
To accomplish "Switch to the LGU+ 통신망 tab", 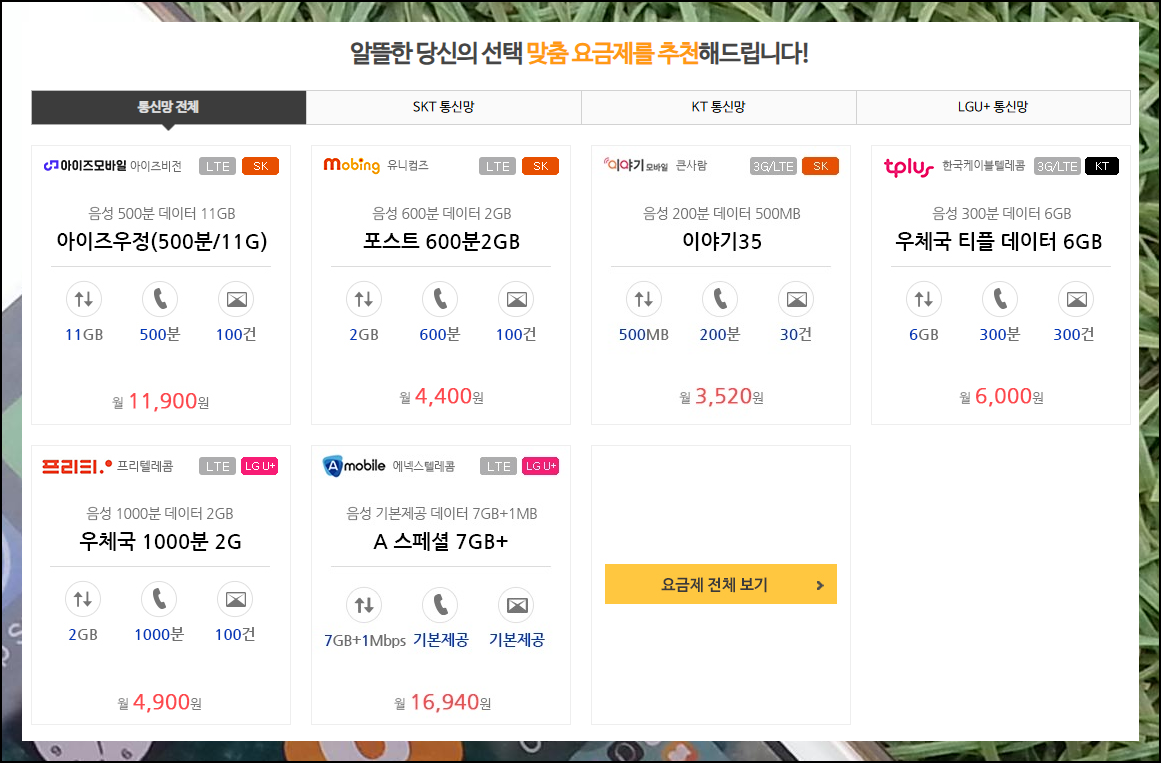I will tap(993, 107).
